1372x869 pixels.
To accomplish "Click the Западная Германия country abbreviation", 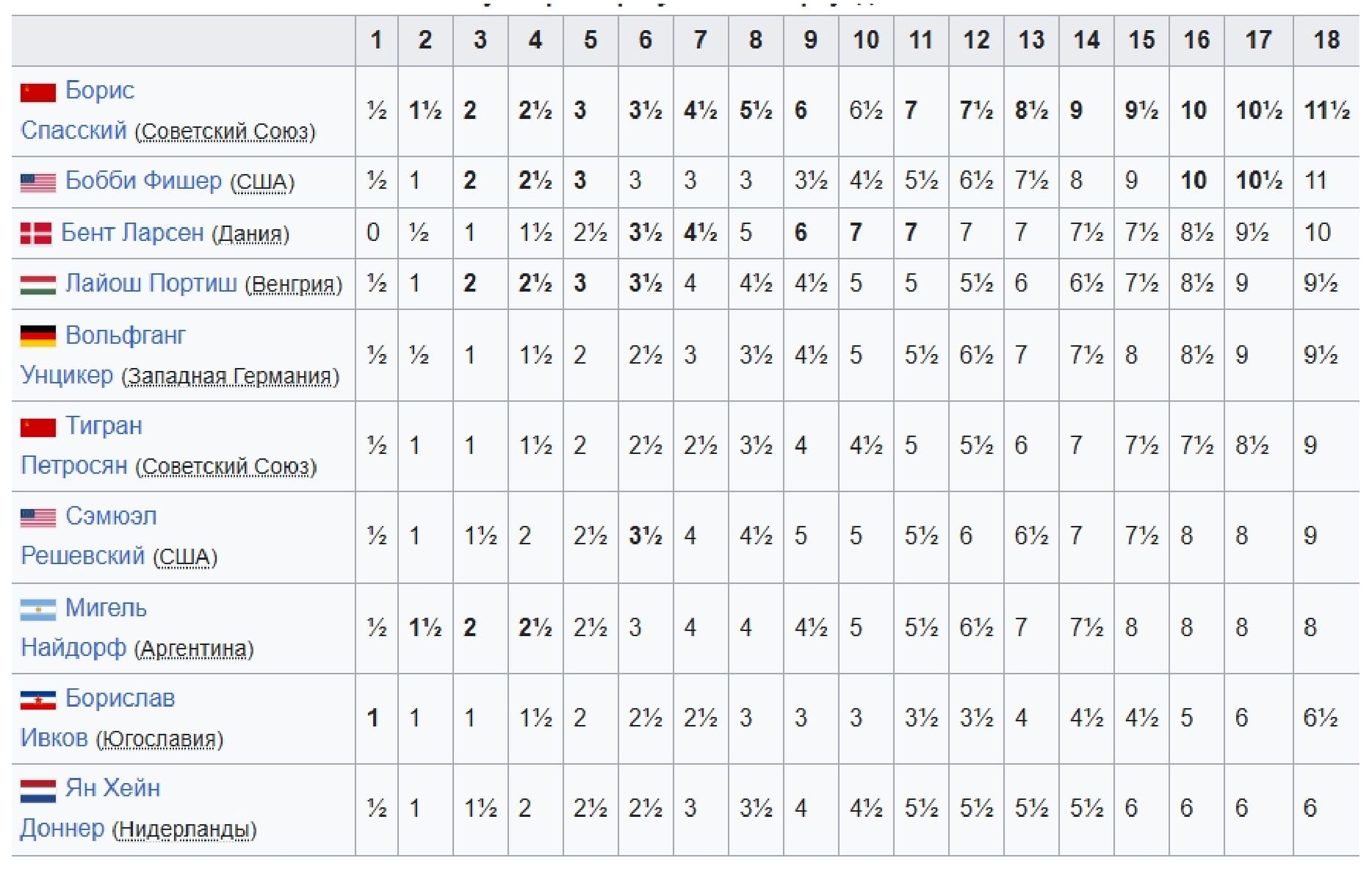I will tap(231, 376).
